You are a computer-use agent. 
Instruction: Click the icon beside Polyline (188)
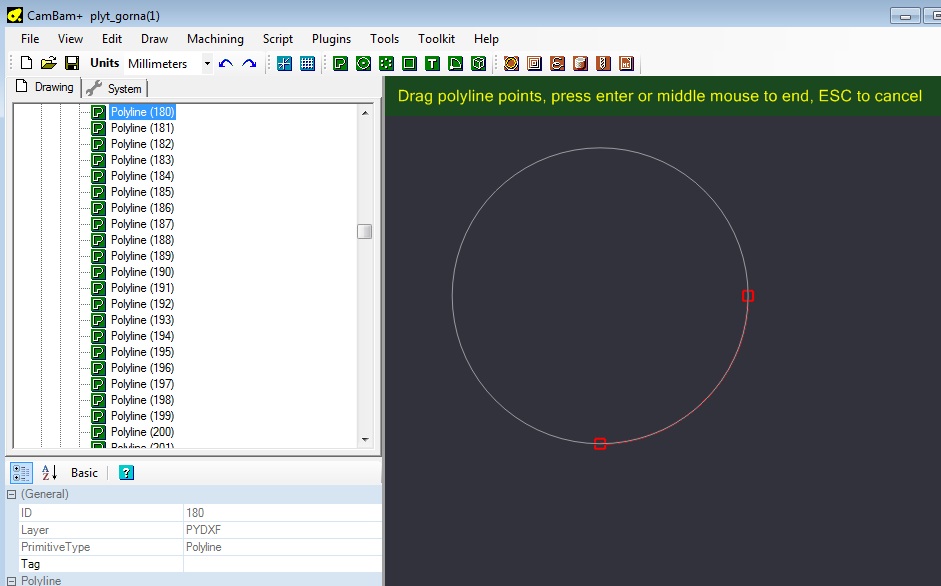98,240
